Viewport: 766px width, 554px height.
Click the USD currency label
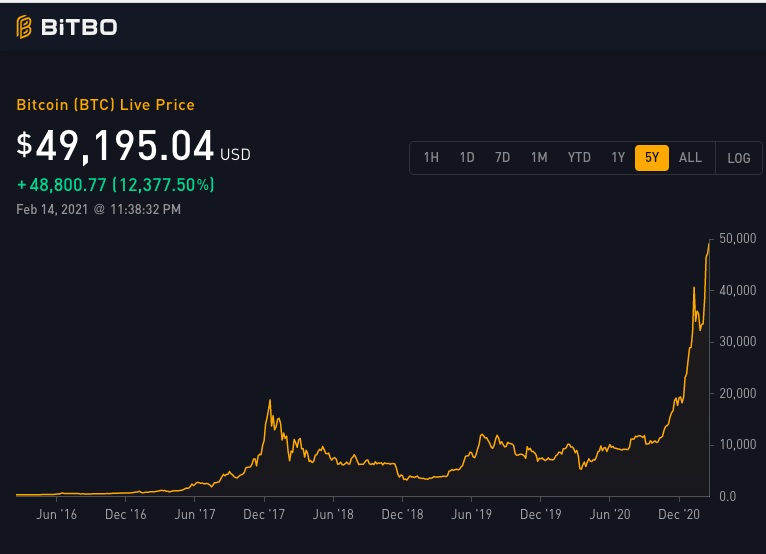coord(235,155)
